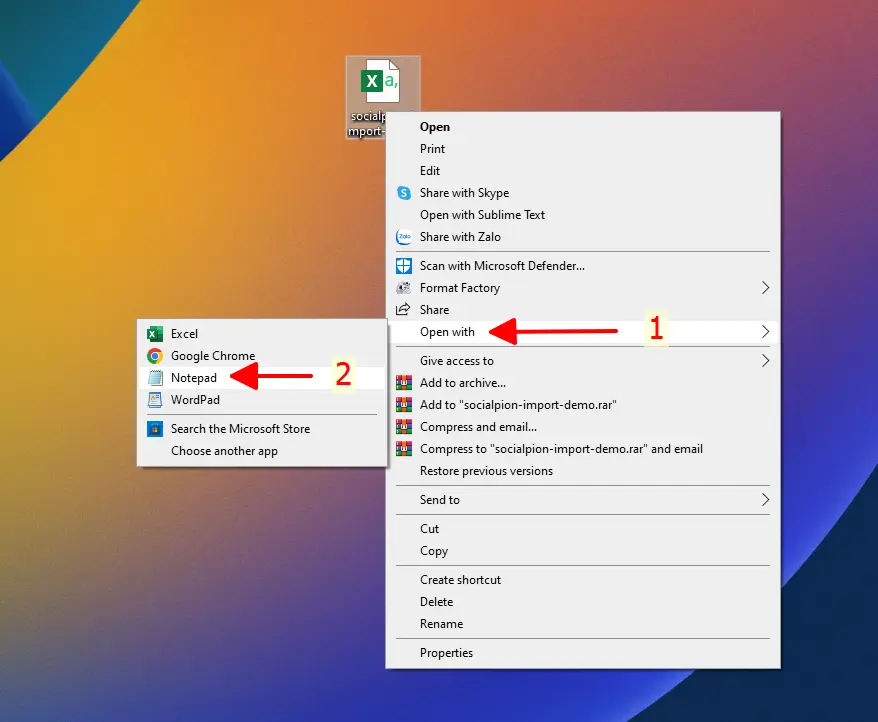The height and width of the screenshot is (722, 878).
Task: Click the WinRAR icon beside Compress and email...
Action: coord(404,427)
